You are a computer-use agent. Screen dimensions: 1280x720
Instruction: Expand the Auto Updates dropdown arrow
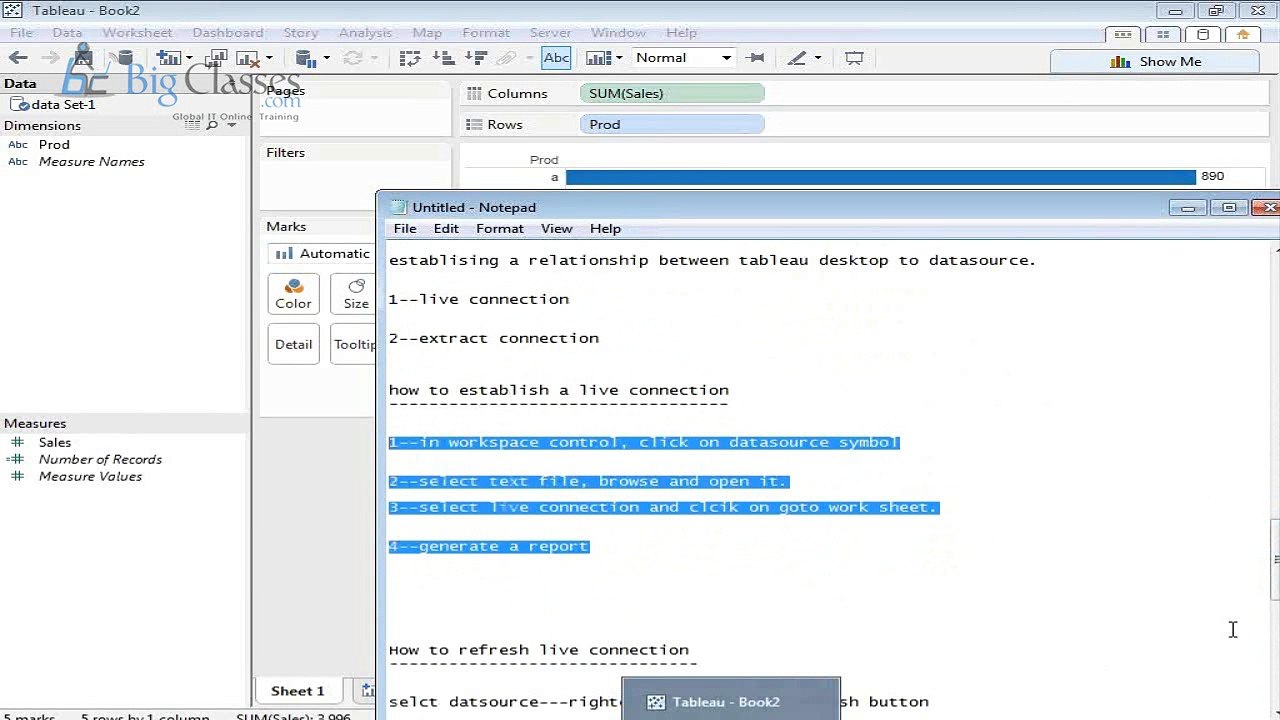[327, 58]
